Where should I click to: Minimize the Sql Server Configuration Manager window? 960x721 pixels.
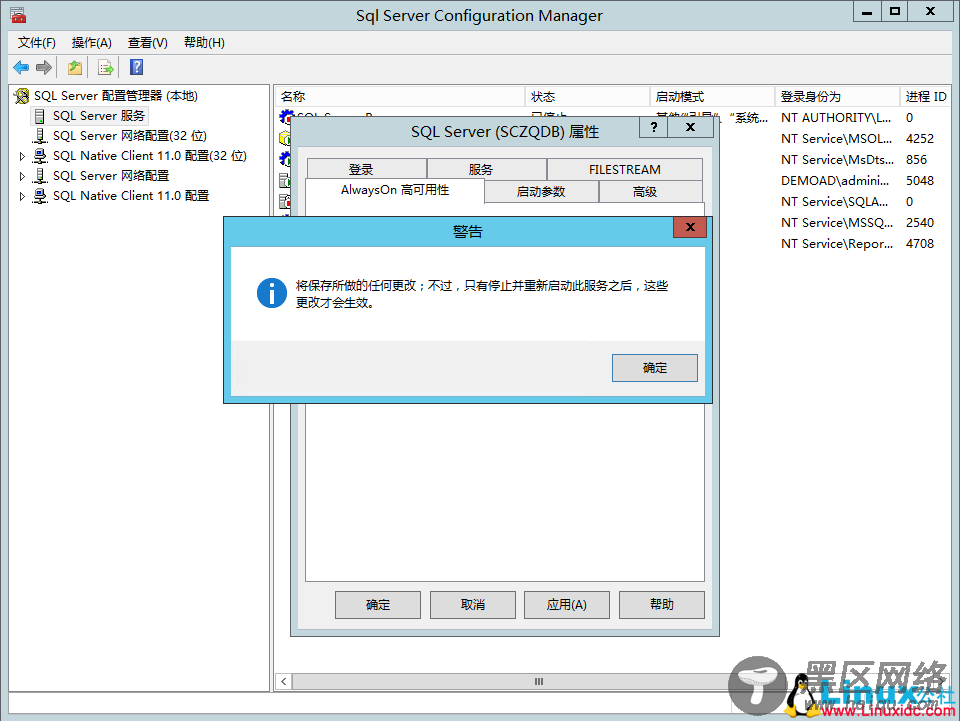tap(867, 12)
